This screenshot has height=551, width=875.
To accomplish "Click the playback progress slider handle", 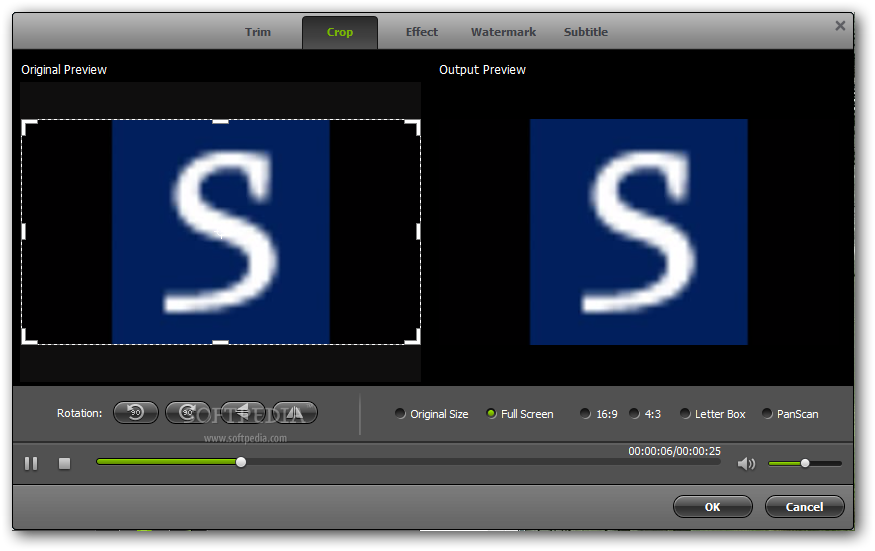I will 241,462.
